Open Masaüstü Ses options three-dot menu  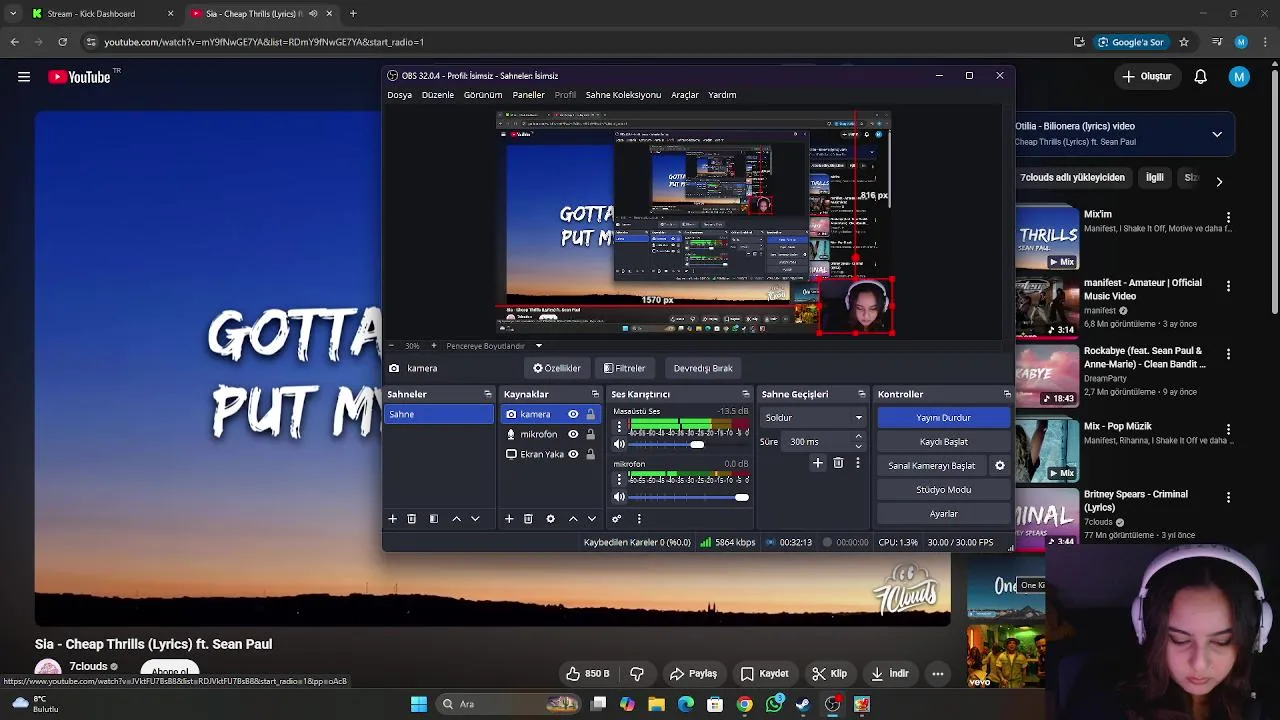click(x=619, y=427)
